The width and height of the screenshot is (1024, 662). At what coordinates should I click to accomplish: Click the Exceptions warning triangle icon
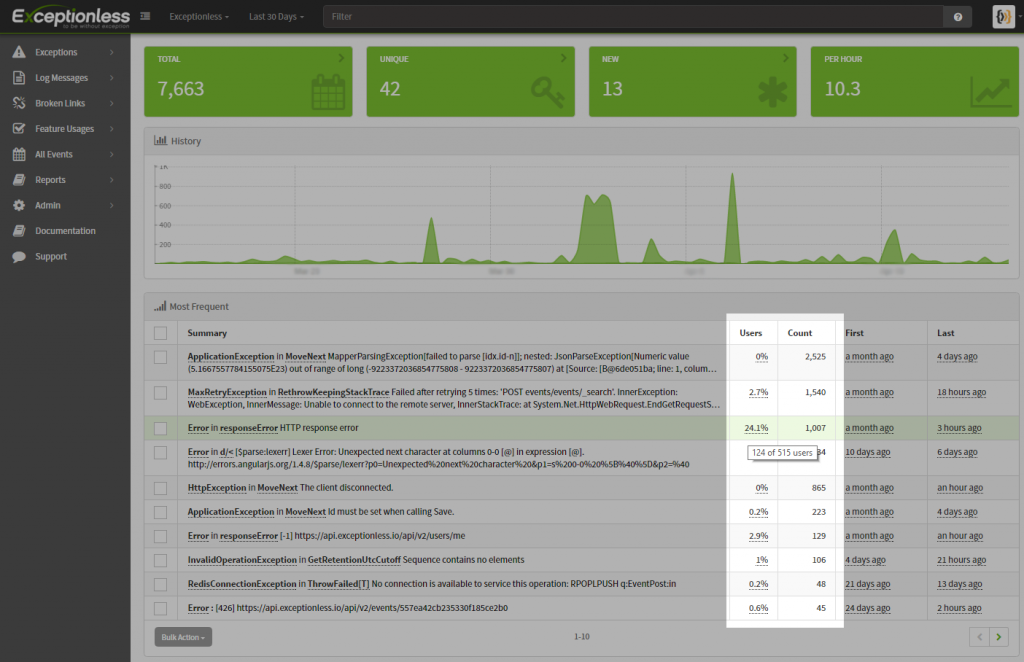[x=18, y=52]
